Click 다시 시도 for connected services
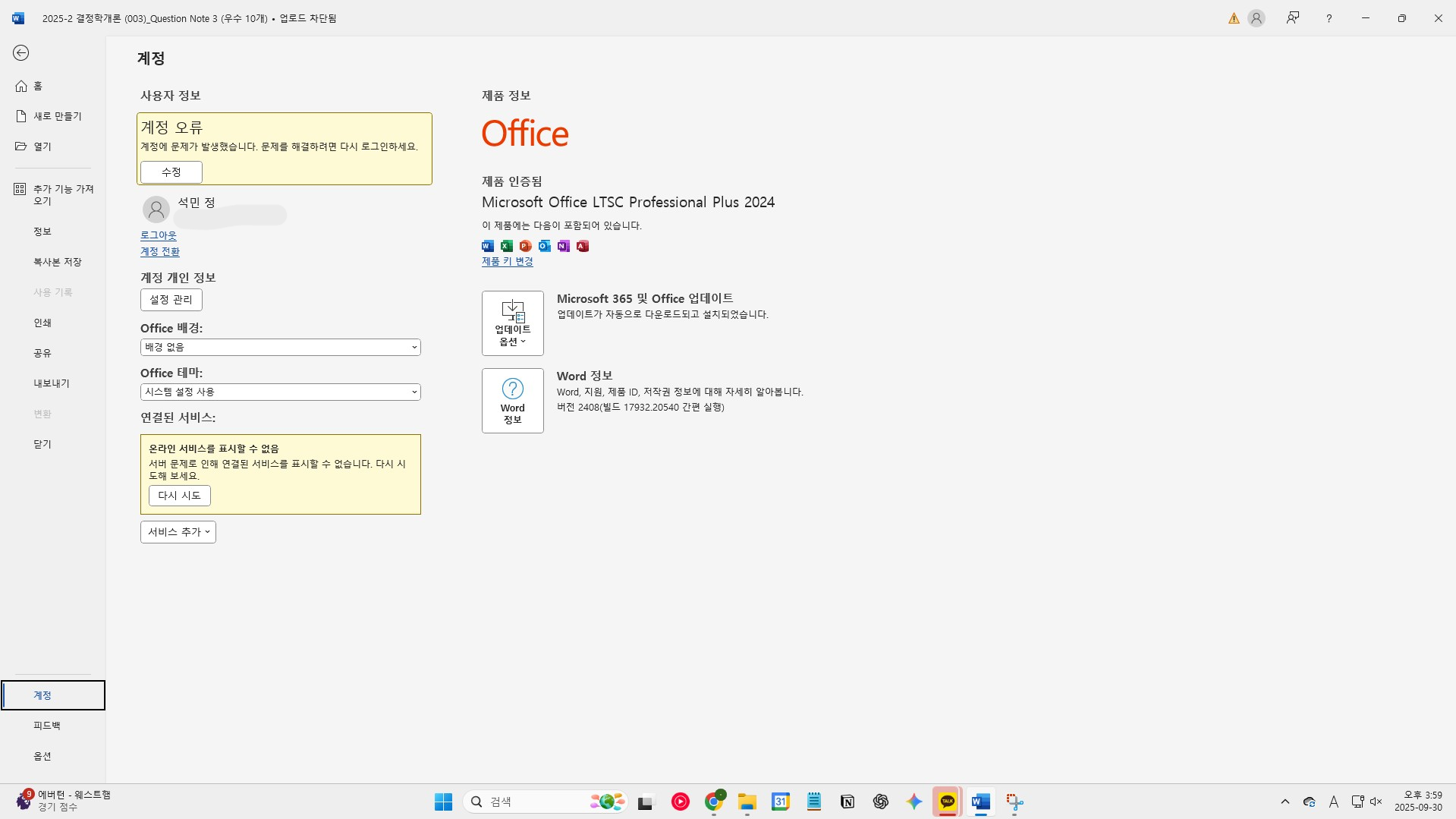The image size is (1456, 819). pyautogui.click(x=180, y=496)
